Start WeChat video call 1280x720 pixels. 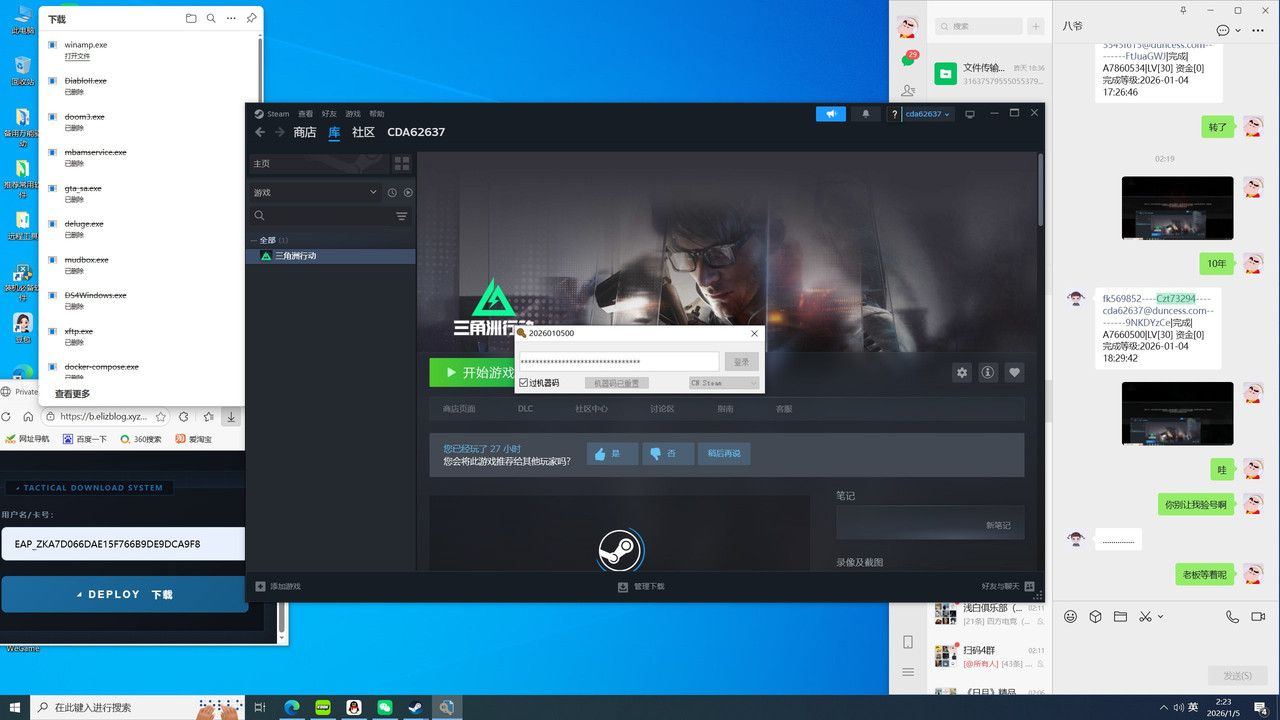[x=1258, y=617]
